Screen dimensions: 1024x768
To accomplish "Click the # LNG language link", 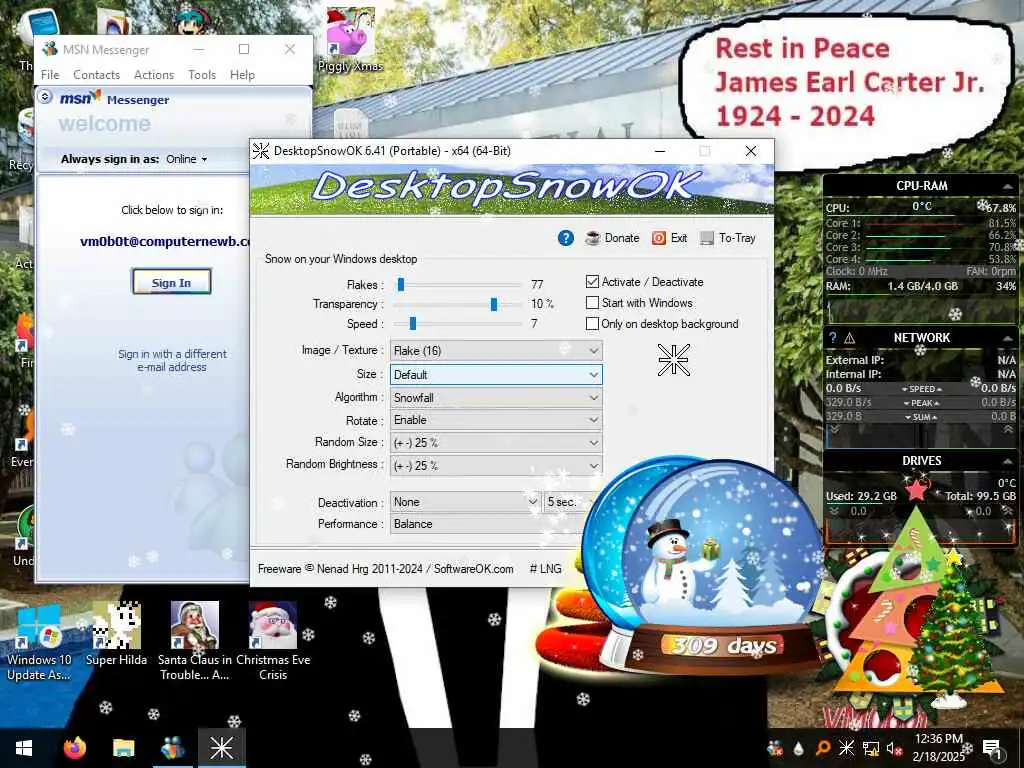I will [x=545, y=569].
